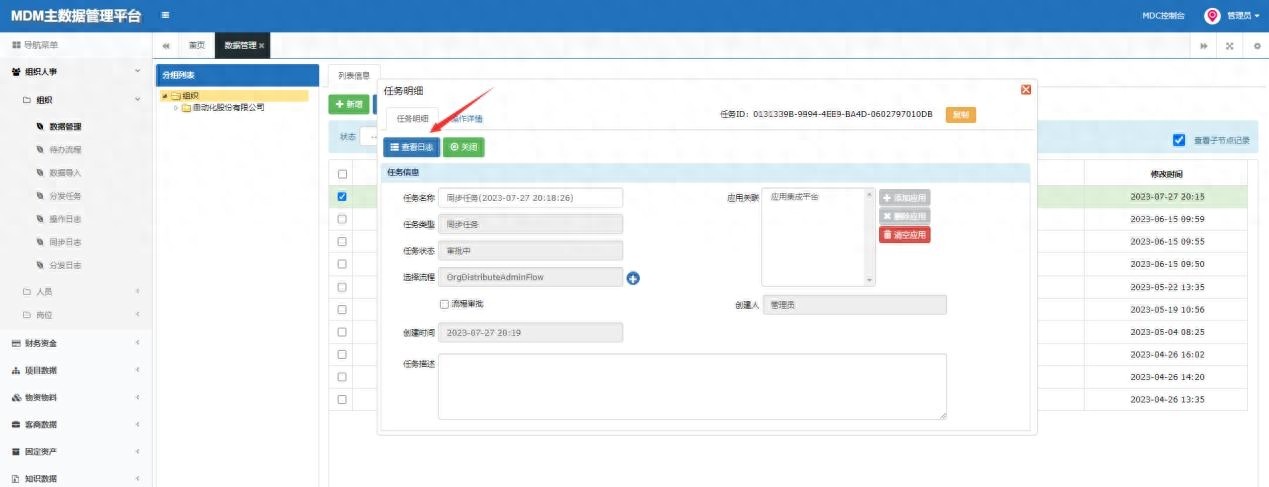Click the fullscreen expand icon in the tab bar
Image resolution: width=1269 pixels, height=487 pixels.
pos(1229,46)
